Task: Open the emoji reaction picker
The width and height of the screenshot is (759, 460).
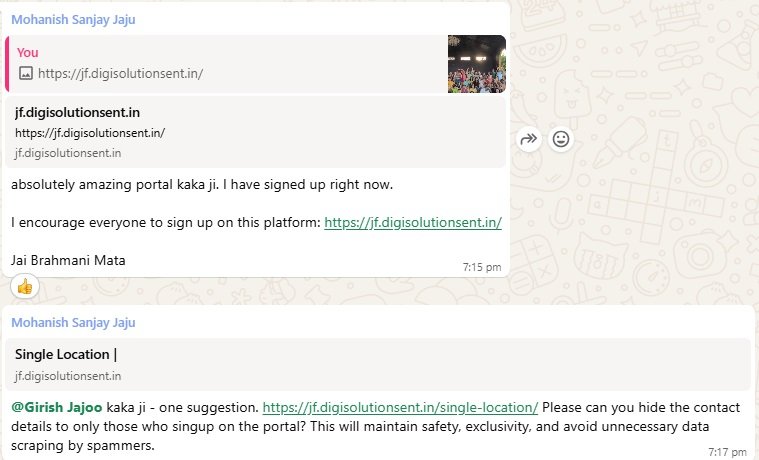Action: 561,140
